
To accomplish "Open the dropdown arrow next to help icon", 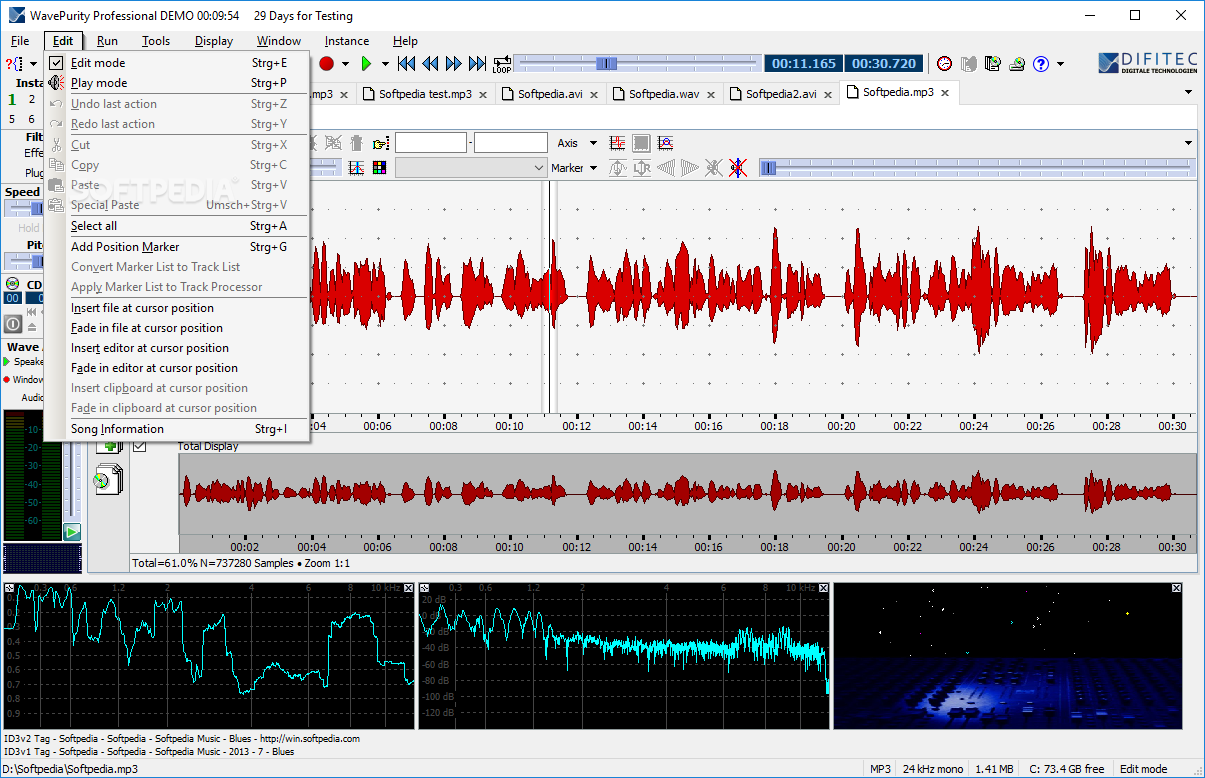I will pyautogui.click(x=1060, y=64).
